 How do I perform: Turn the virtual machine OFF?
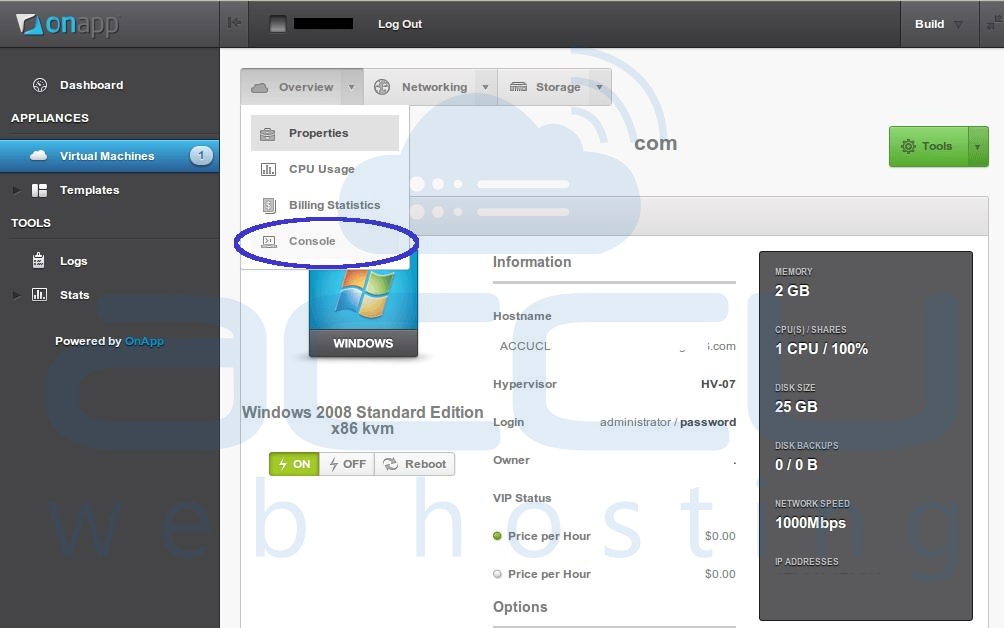coord(347,464)
